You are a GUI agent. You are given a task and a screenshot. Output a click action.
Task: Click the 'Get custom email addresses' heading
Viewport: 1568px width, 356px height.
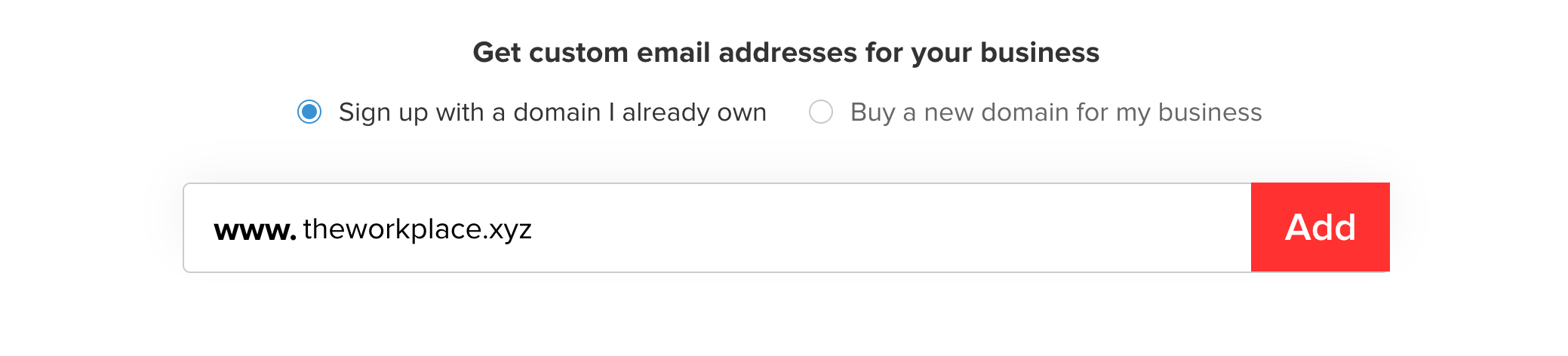786,53
